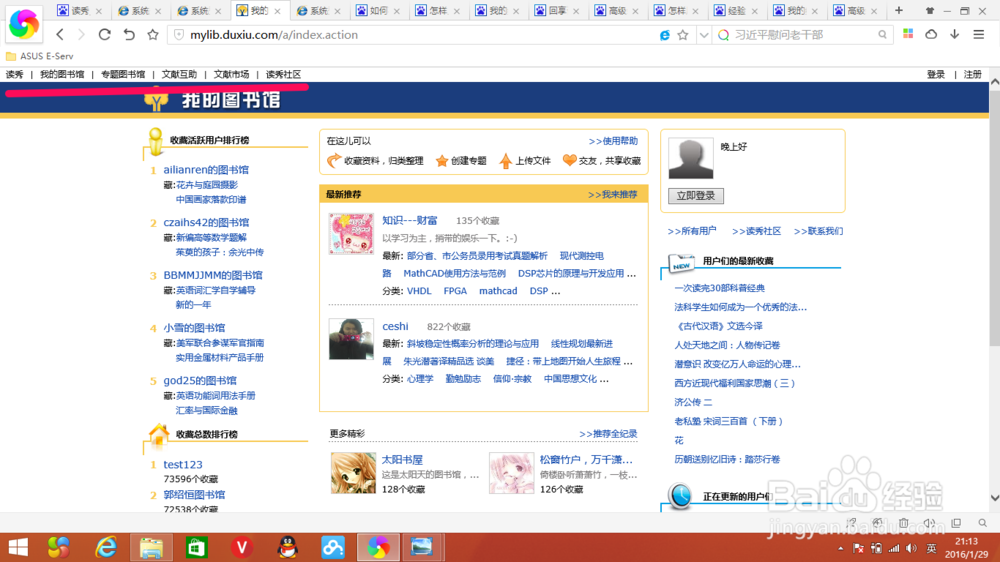This screenshot has height=562, width=1000.
Task: Open the address bar dropdown arrow
Action: (703, 35)
